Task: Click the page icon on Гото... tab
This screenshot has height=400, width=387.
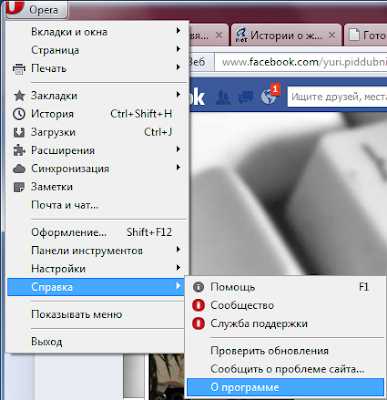Action: pyautogui.click(x=354, y=35)
